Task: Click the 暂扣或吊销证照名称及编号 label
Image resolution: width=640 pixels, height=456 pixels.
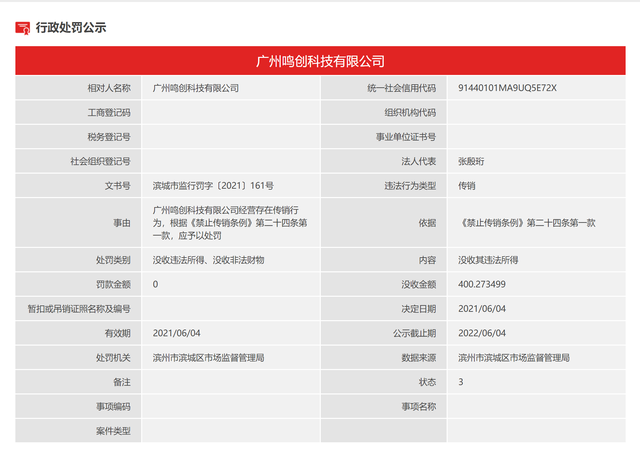Action: tap(79, 309)
